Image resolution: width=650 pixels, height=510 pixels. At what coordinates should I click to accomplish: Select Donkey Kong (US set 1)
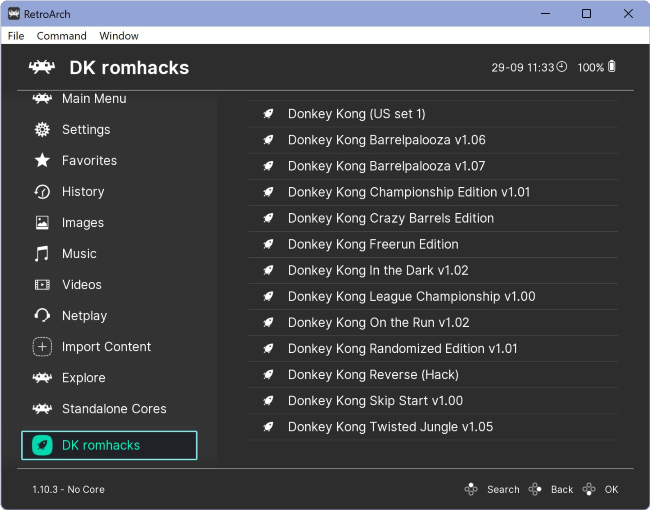click(433, 114)
